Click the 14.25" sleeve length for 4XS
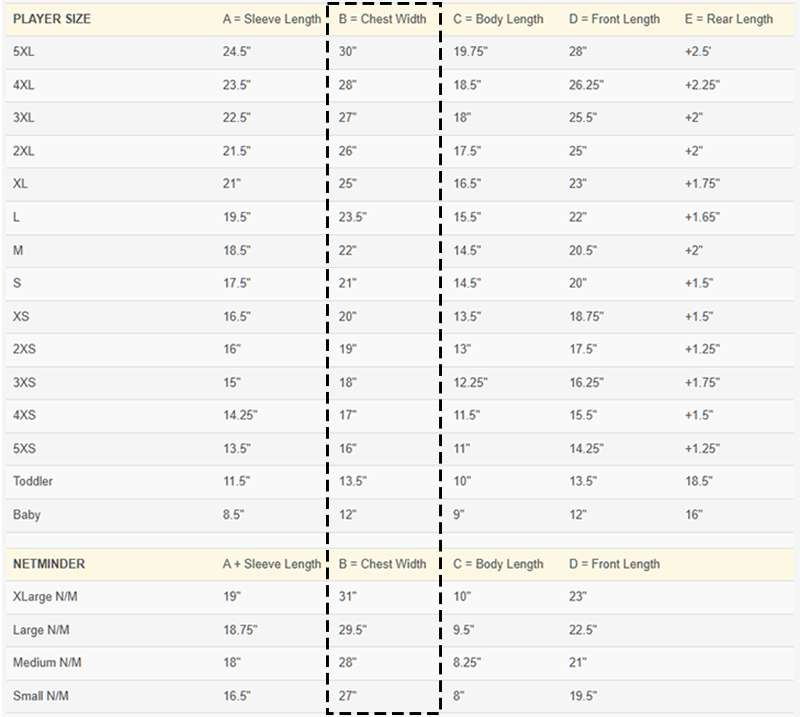 click(239, 415)
